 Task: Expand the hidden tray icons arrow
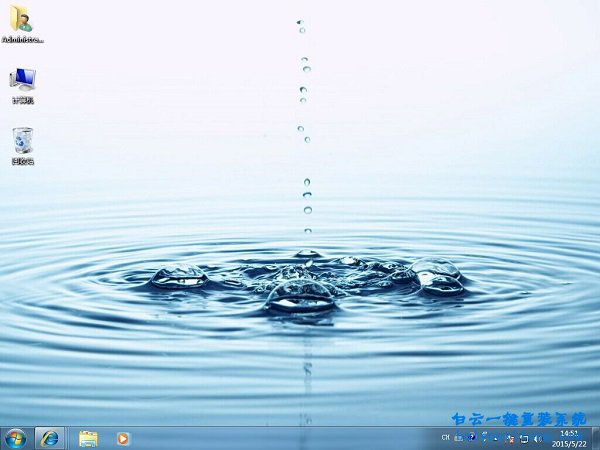click(x=496, y=438)
